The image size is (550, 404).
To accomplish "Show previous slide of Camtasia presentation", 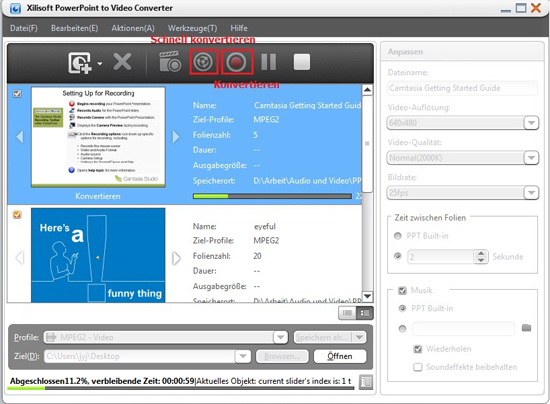I will tap(20, 136).
